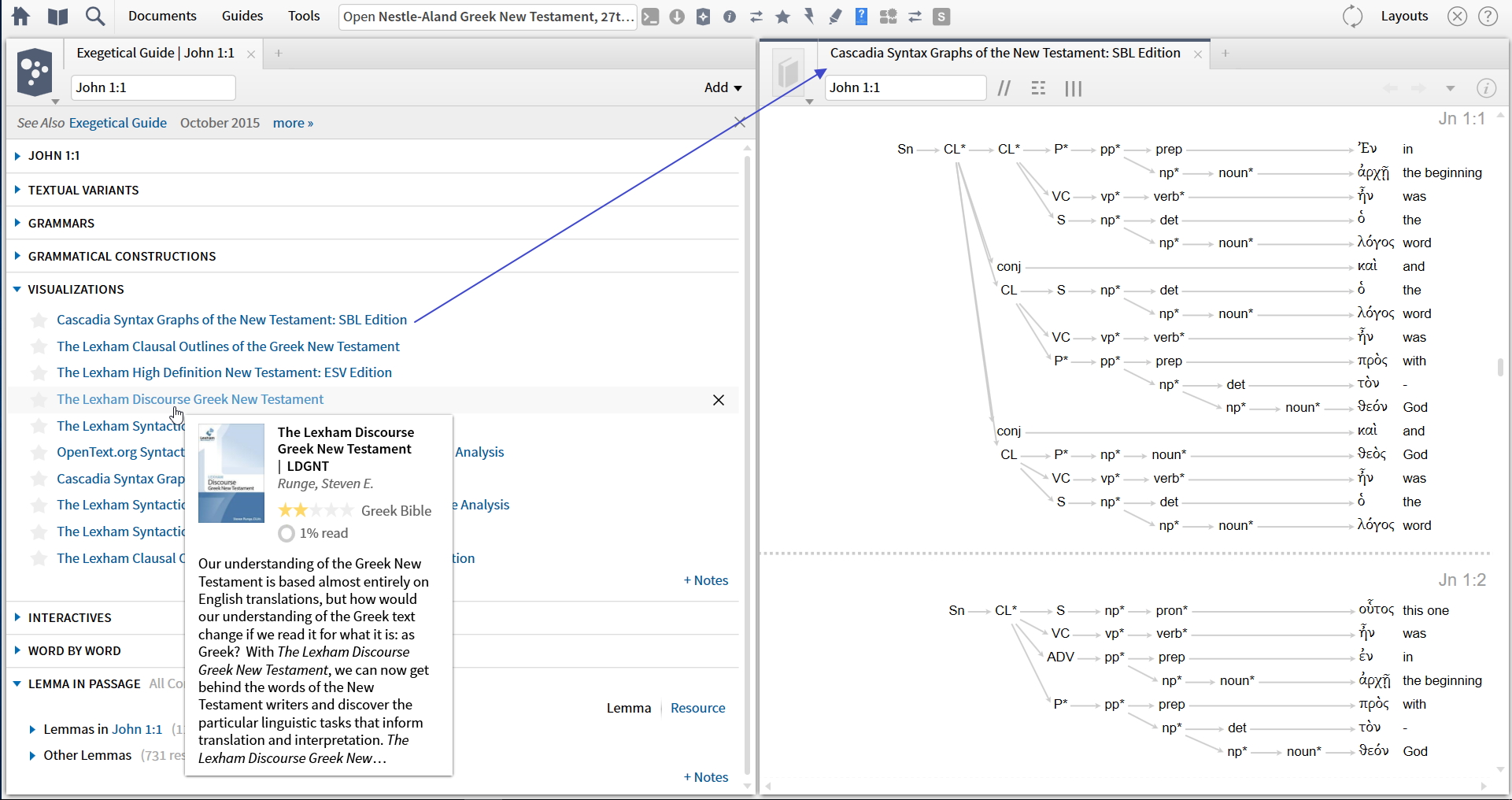Select the Cascadia Syntax Graphs tab
1512x800 pixels.
(x=1005, y=53)
